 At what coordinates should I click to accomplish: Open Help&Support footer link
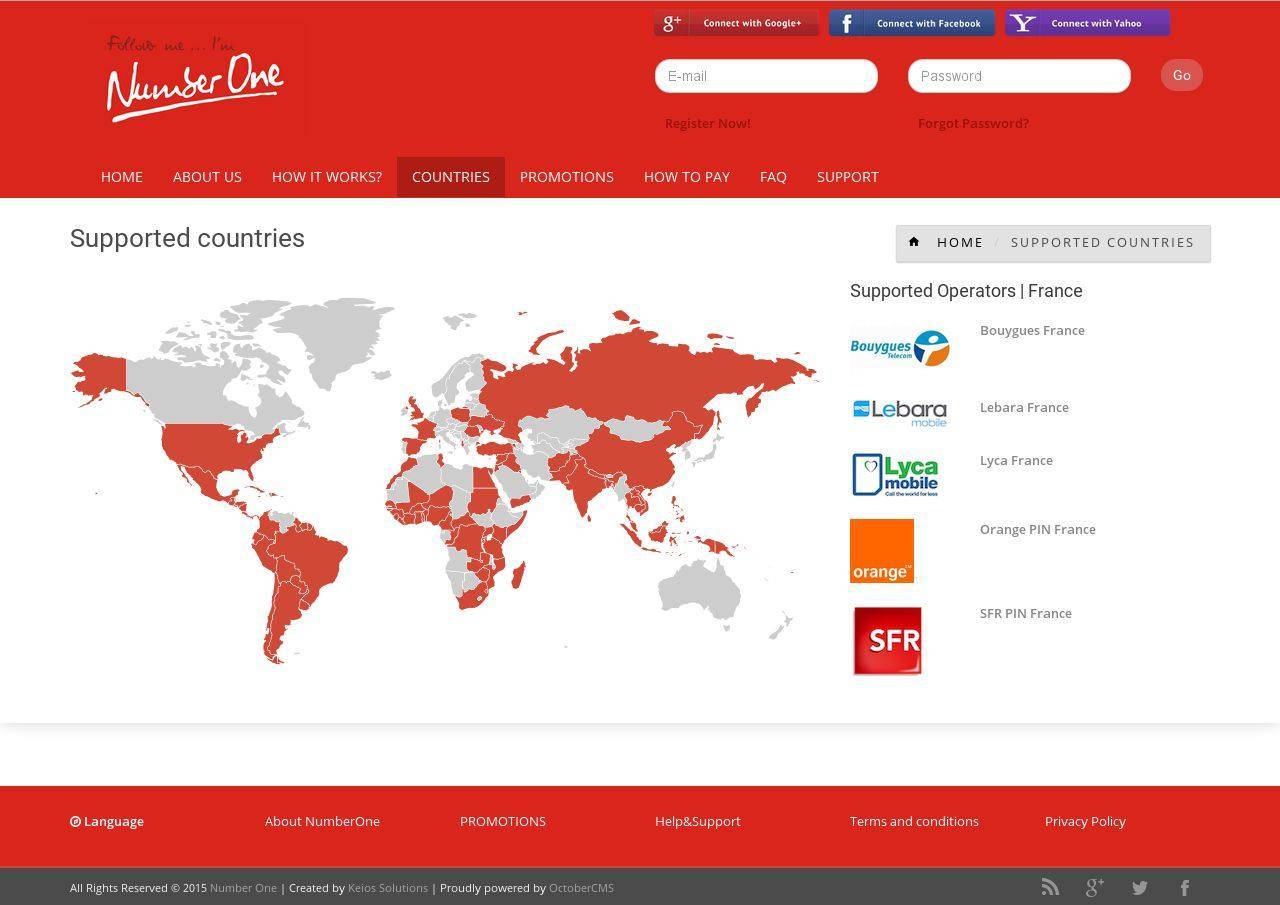click(x=698, y=821)
